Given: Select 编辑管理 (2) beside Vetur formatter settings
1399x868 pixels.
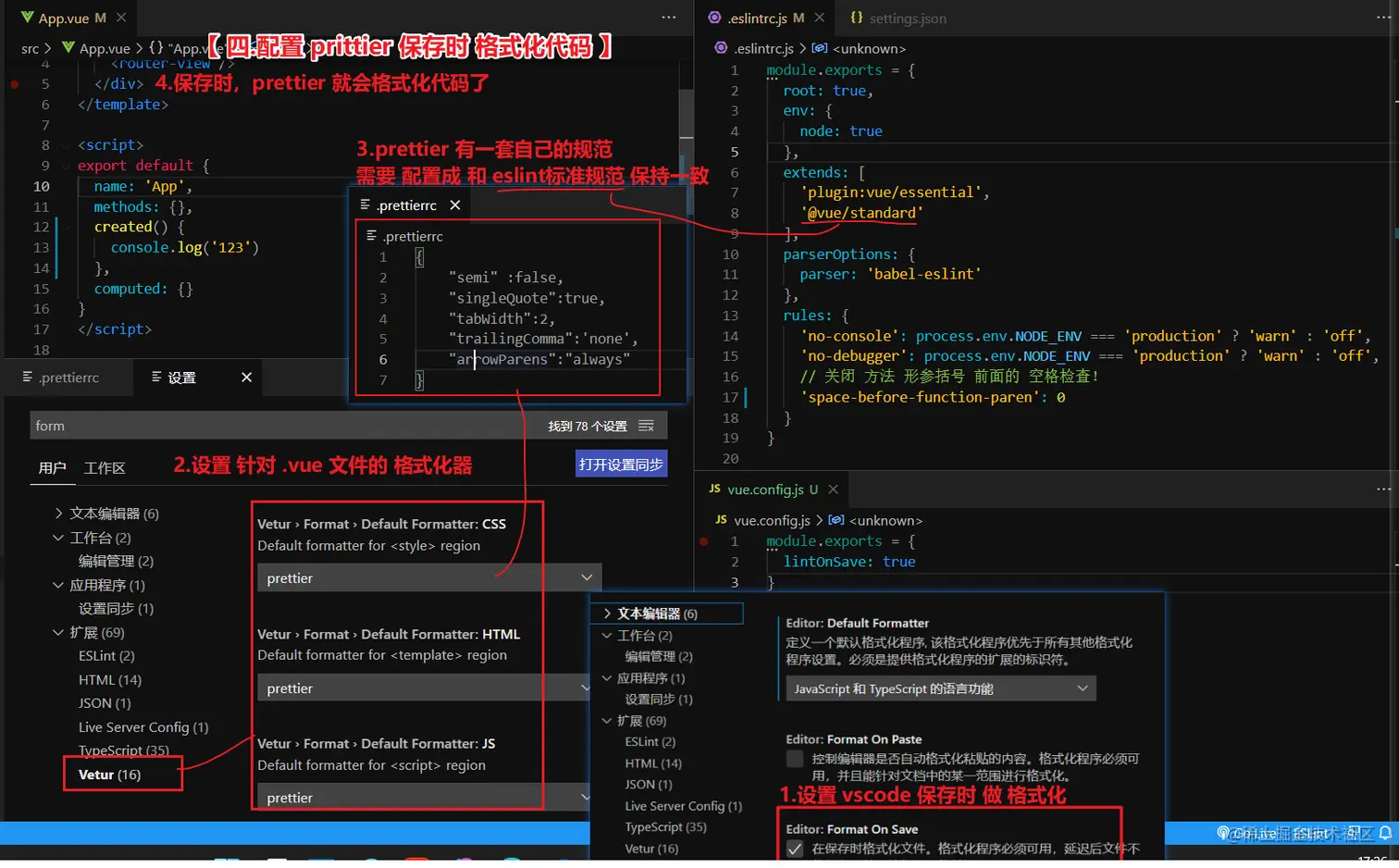Looking at the screenshot, I should click(x=116, y=561).
